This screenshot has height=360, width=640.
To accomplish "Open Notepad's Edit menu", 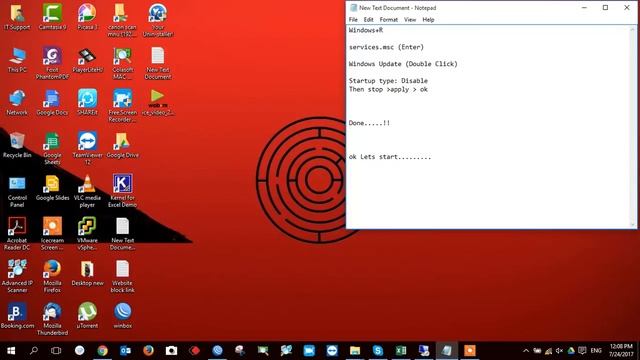I will [369, 20].
